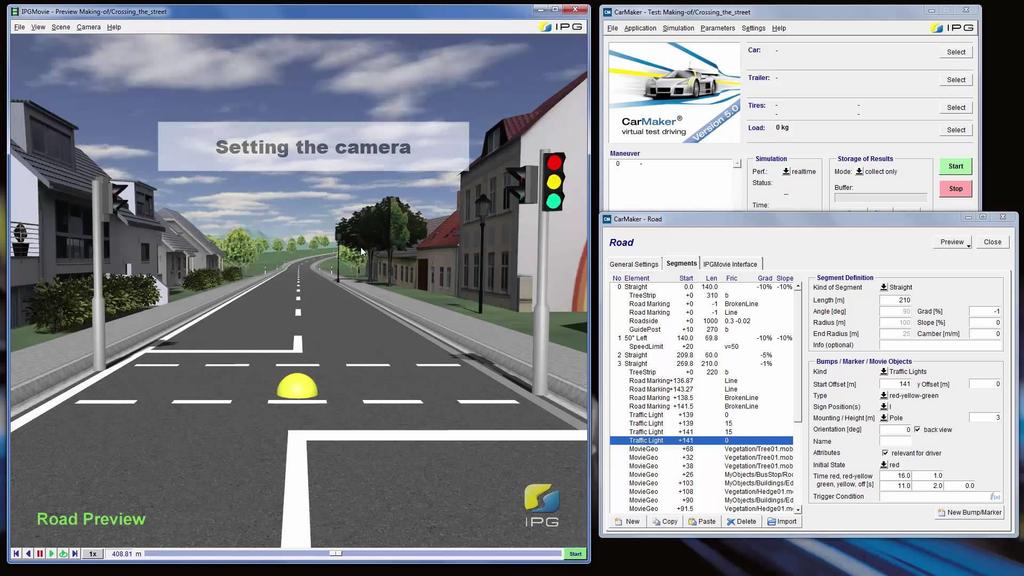Open the Parameters menu in CarMaker

click(718, 28)
